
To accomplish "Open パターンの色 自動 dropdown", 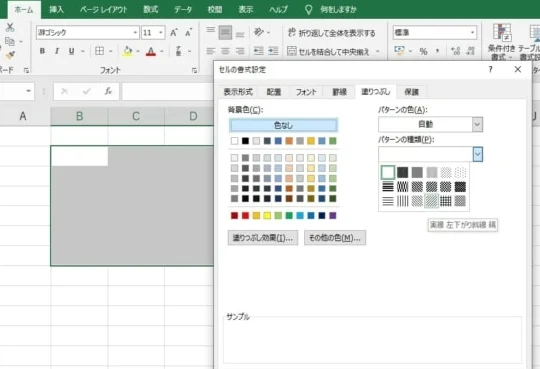I will pyautogui.click(x=477, y=124).
